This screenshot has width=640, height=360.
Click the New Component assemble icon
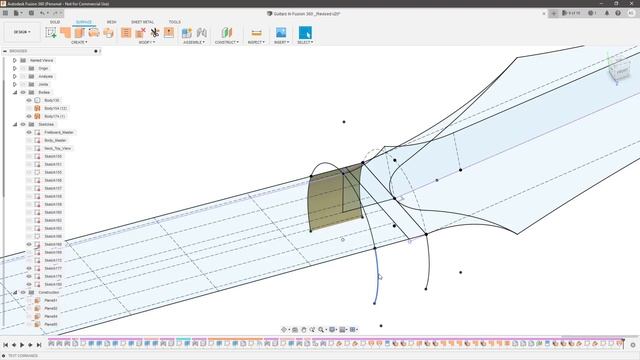pyautogui.click(x=187, y=33)
